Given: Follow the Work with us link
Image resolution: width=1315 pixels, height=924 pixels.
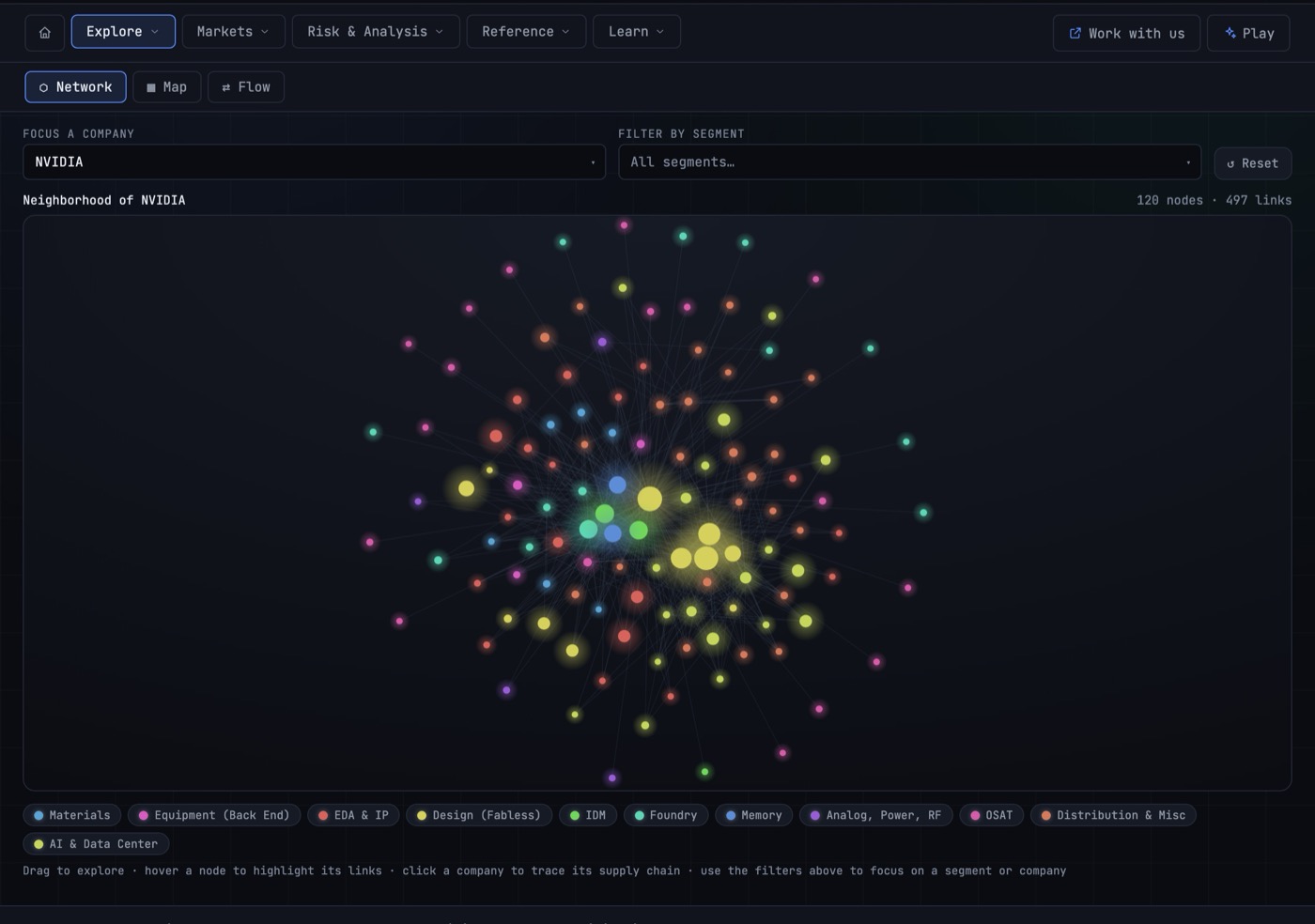Looking at the screenshot, I should click(1126, 33).
